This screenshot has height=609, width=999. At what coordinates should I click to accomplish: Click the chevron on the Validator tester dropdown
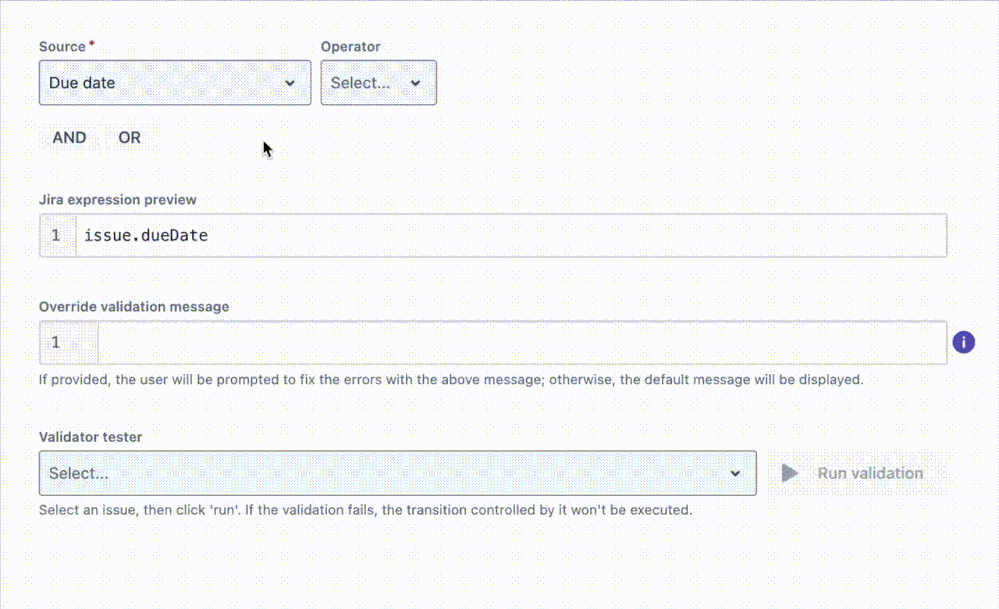pyautogui.click(x=737, y=473)
